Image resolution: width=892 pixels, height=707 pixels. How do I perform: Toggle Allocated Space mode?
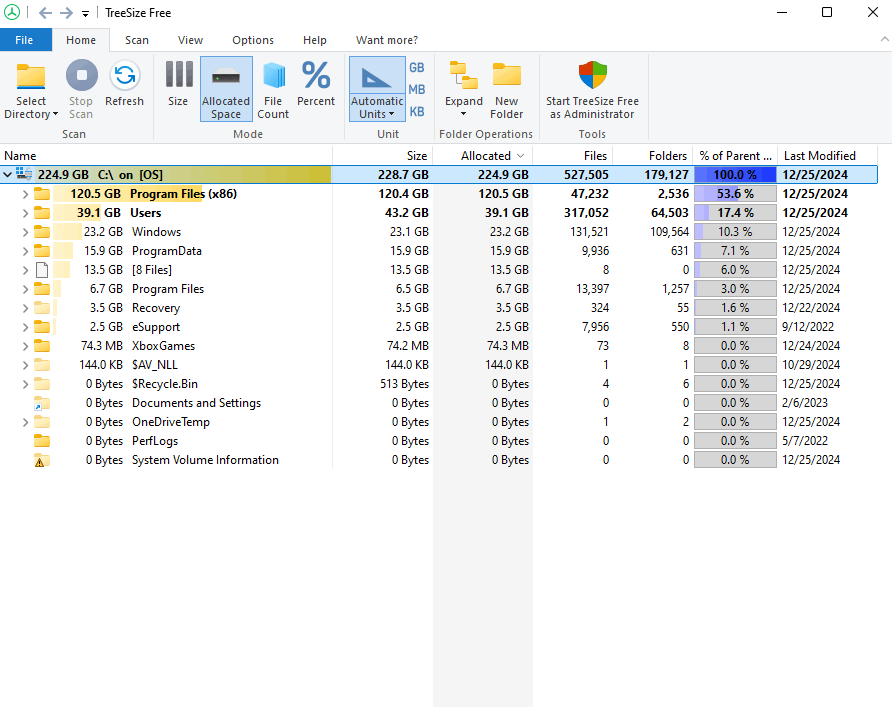pos(226,89)
